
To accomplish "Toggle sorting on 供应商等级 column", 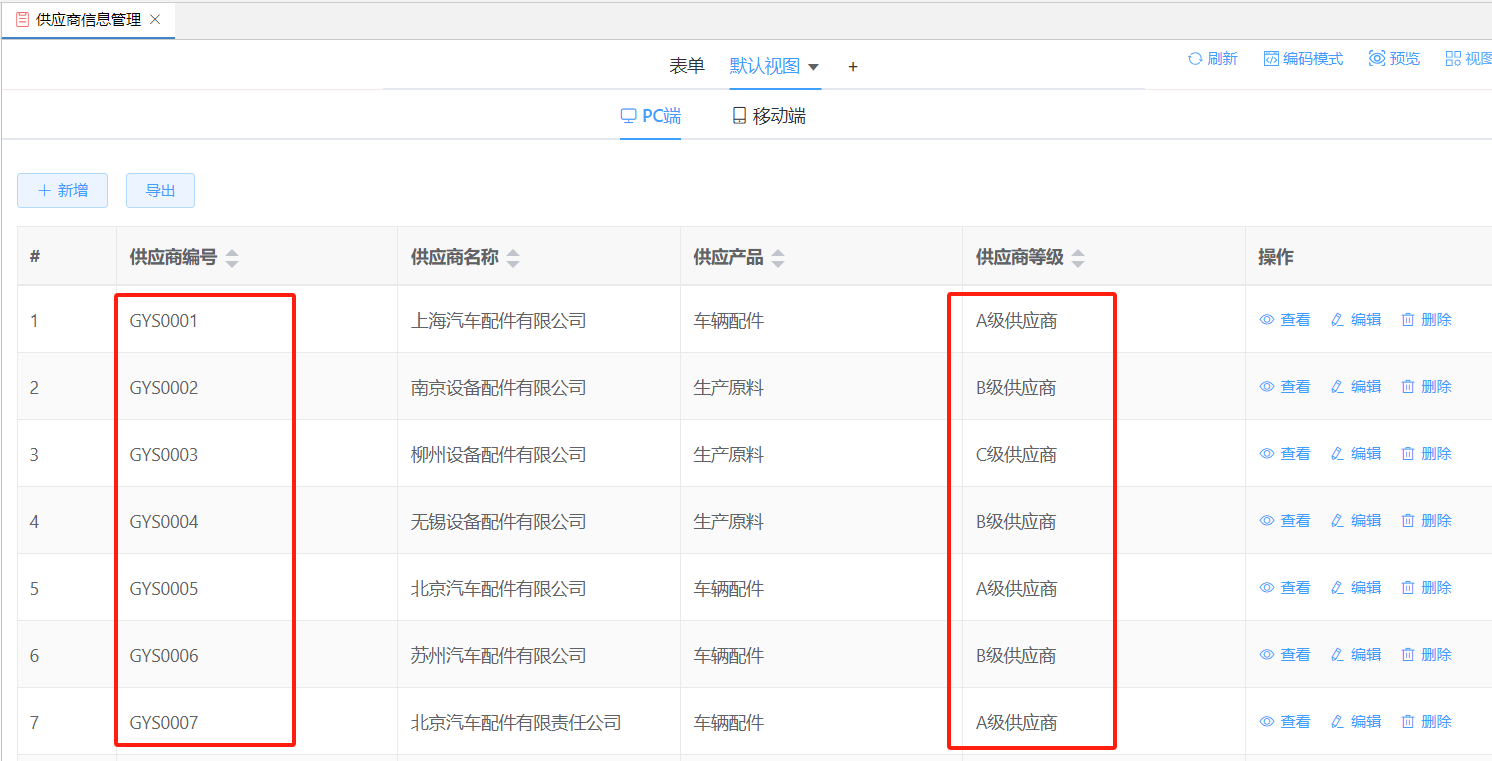I will pos(1078,258).
